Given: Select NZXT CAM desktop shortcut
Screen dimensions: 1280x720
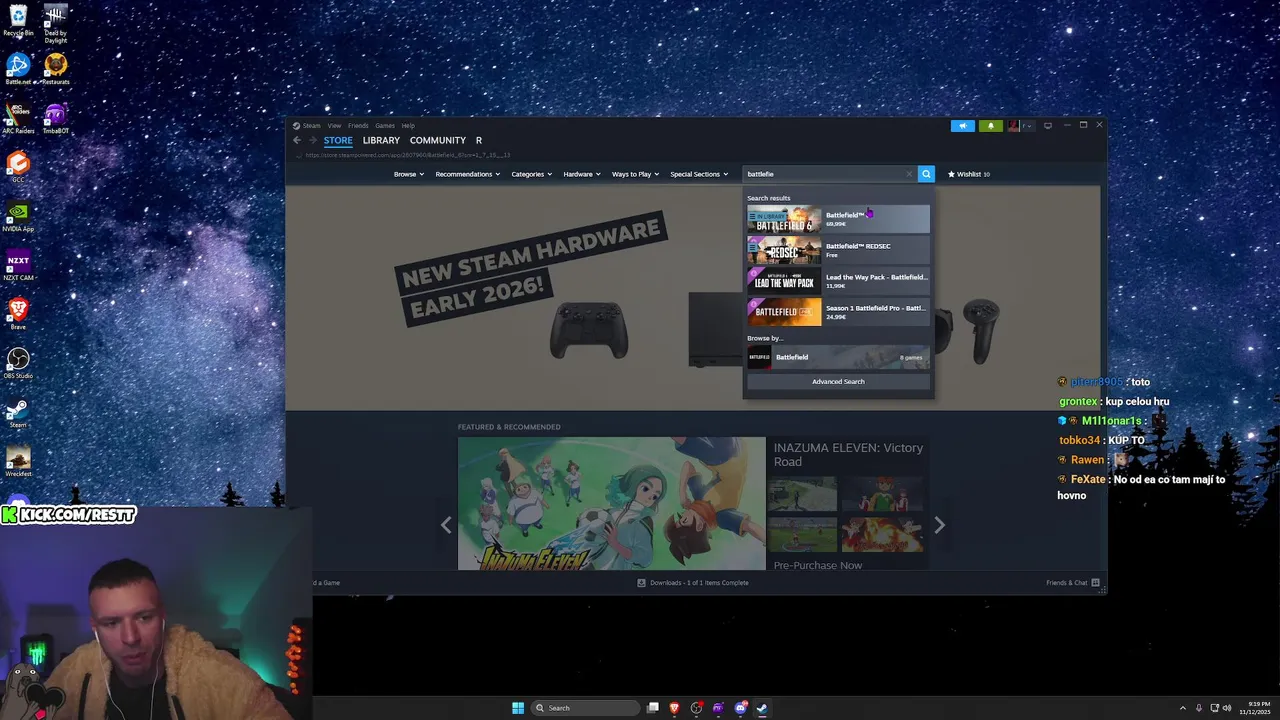Looking at the screenshot, I should click(x=18, y=264).
